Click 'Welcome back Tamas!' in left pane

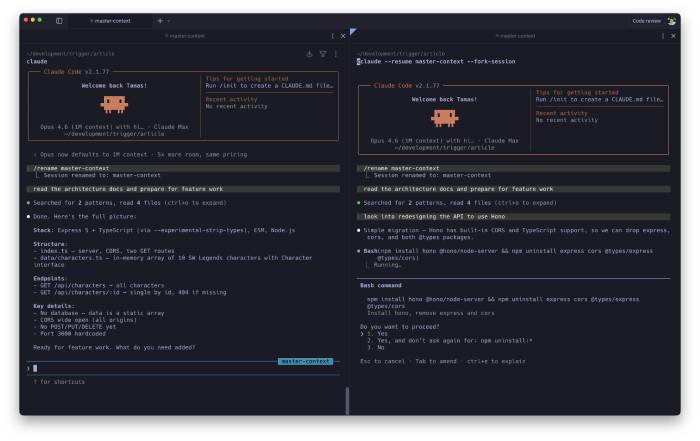114,86
